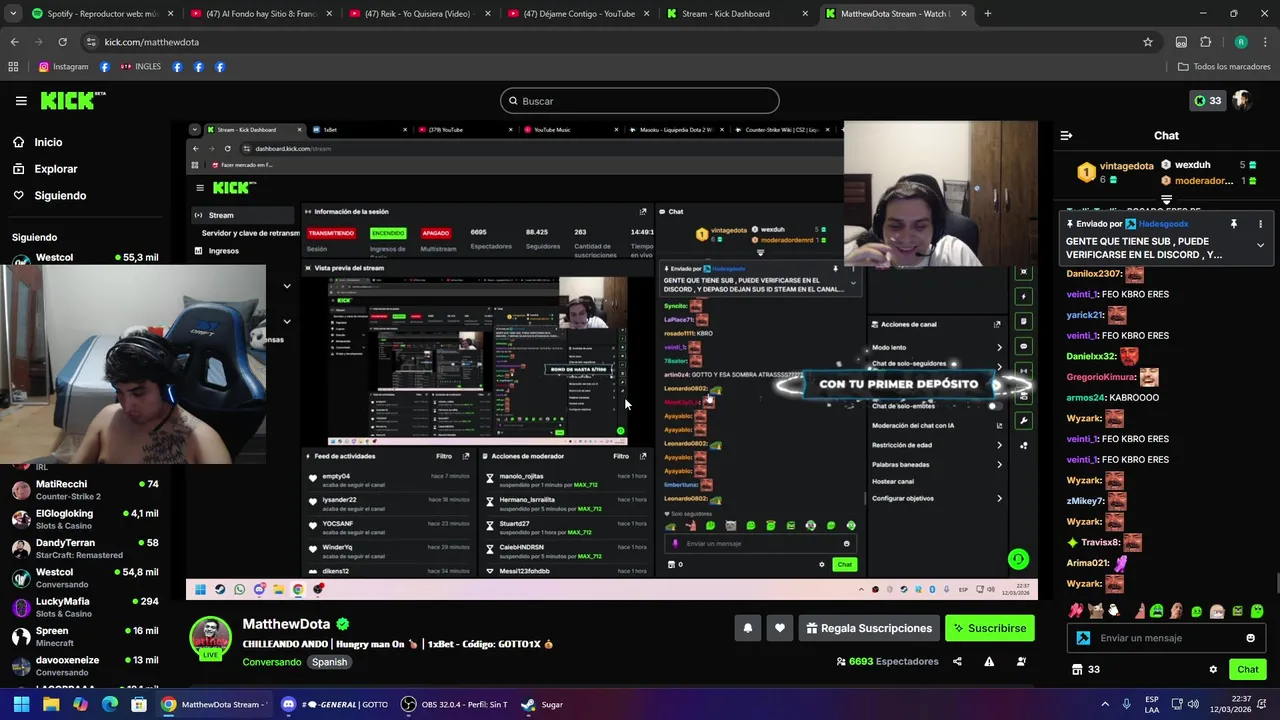Viewport: 1280px width, 720px height.
Task: Open the browser apps grid icon
Action: 13,67
